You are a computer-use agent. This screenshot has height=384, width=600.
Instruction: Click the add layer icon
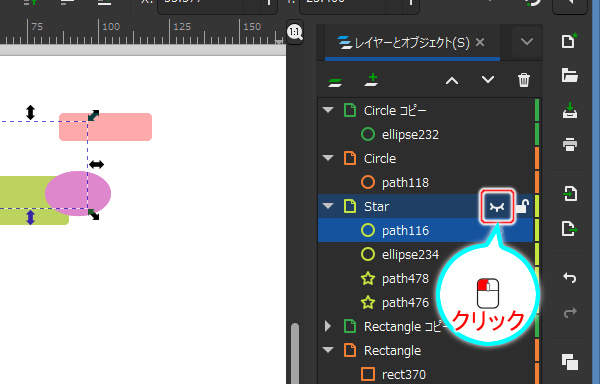(372, 80)
